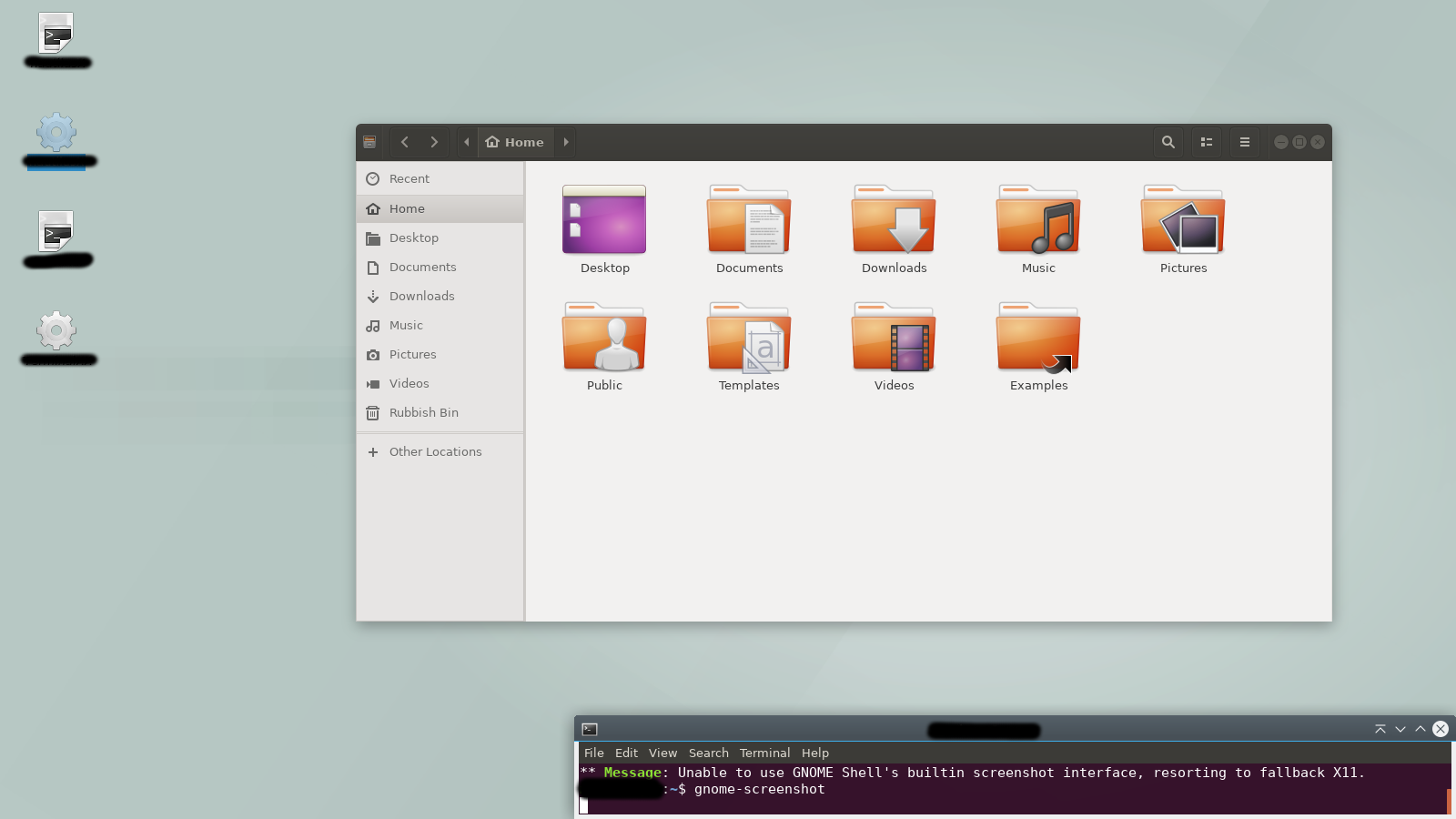Open the terminal Terminal menu
The image size is (1456, 819).
(x=764, y=753)
